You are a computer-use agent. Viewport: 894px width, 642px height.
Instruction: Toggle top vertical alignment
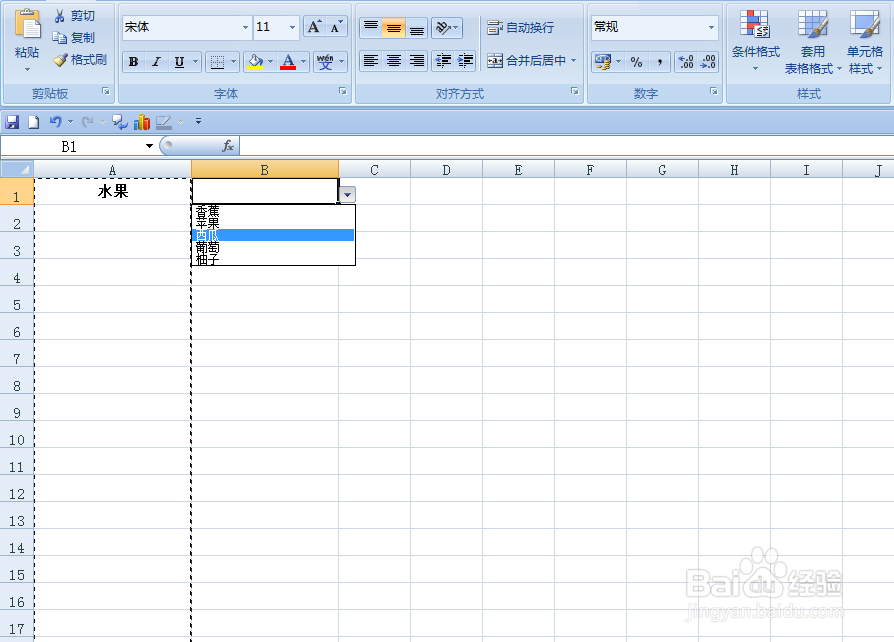coord(371,27)
